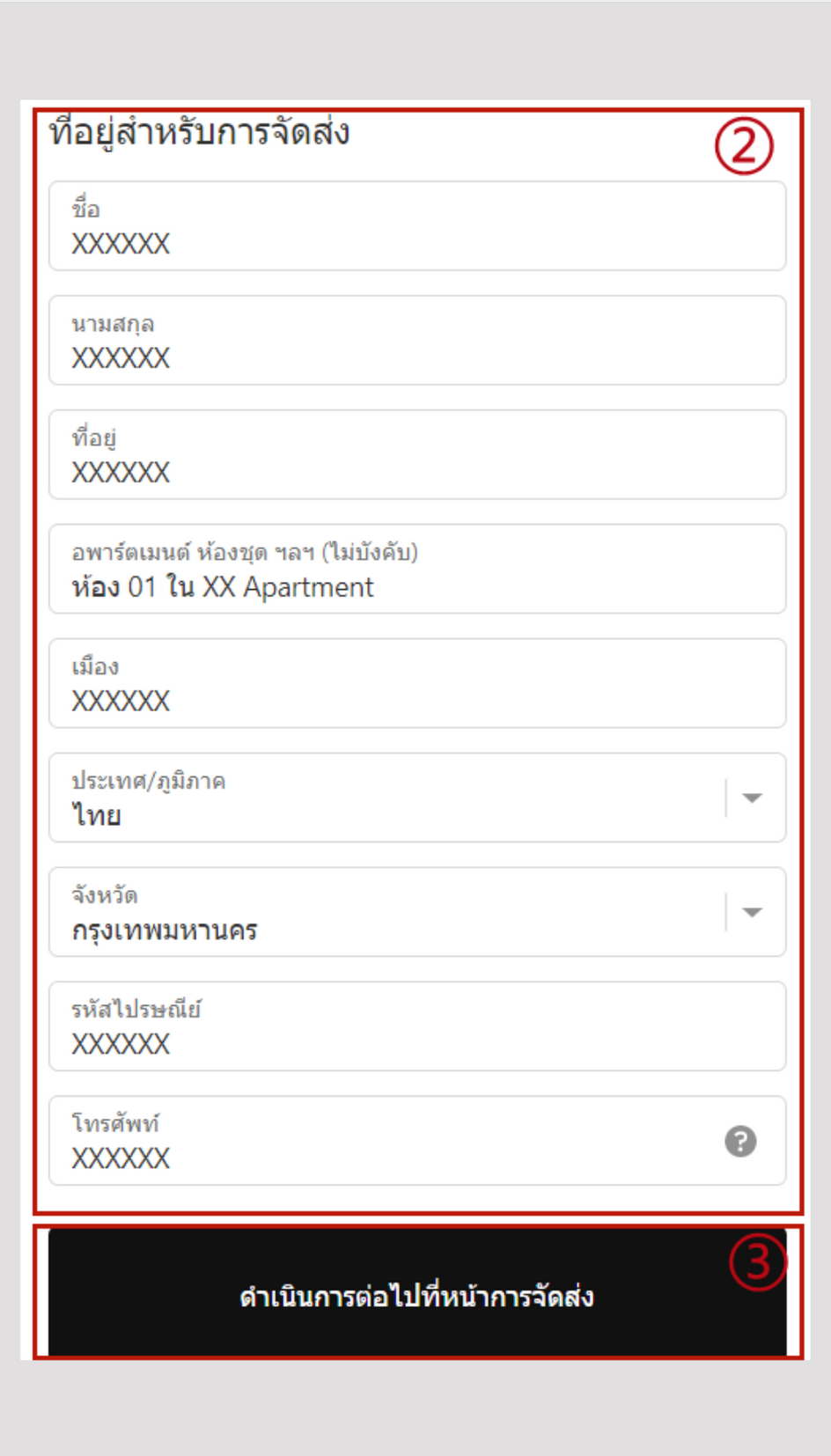Click the เมือง city input field
Image resolution: width=831 pixels, height=1456 pixels.
click(417, 683)
